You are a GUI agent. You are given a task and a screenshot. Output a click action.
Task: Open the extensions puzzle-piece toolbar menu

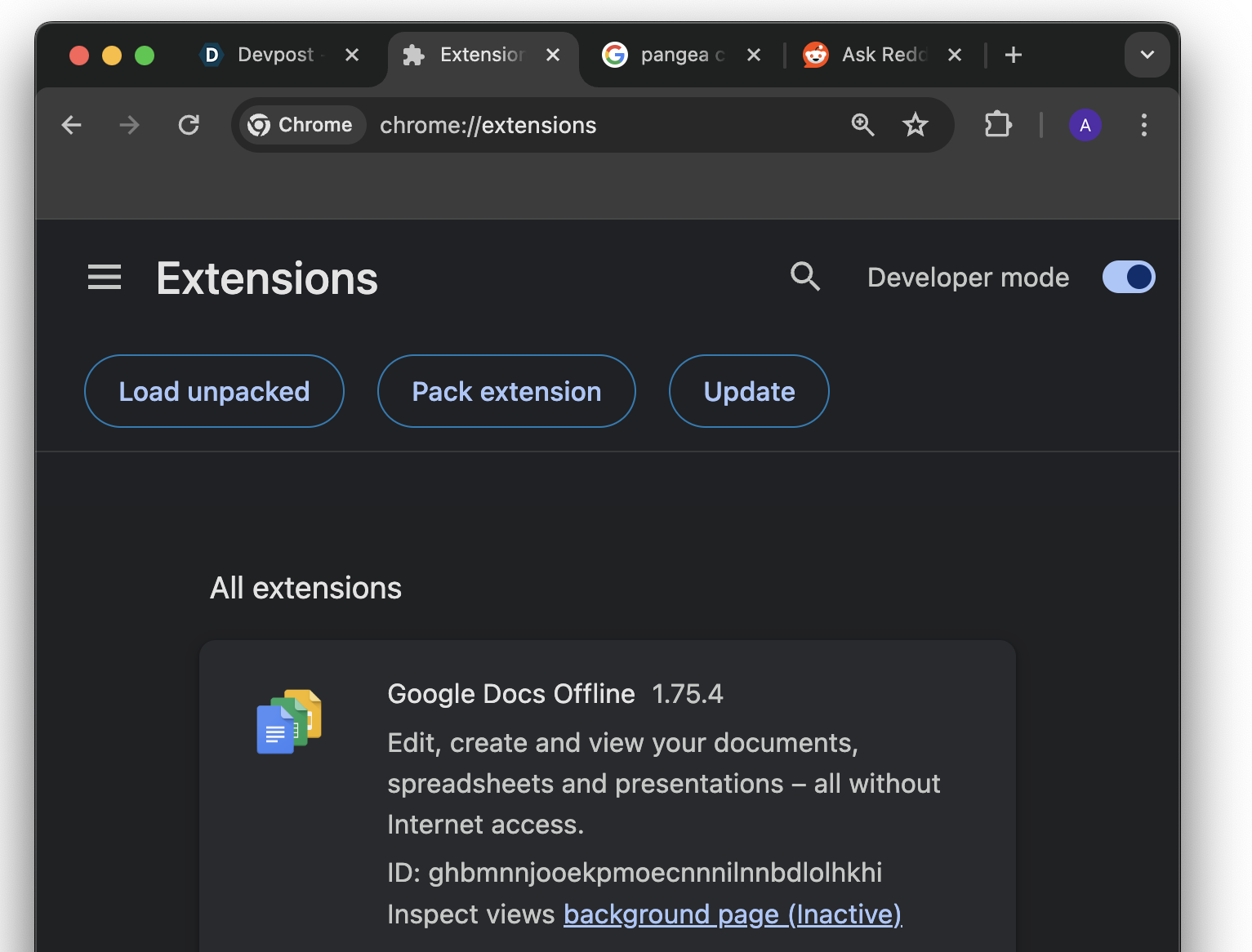click(998, 125)
